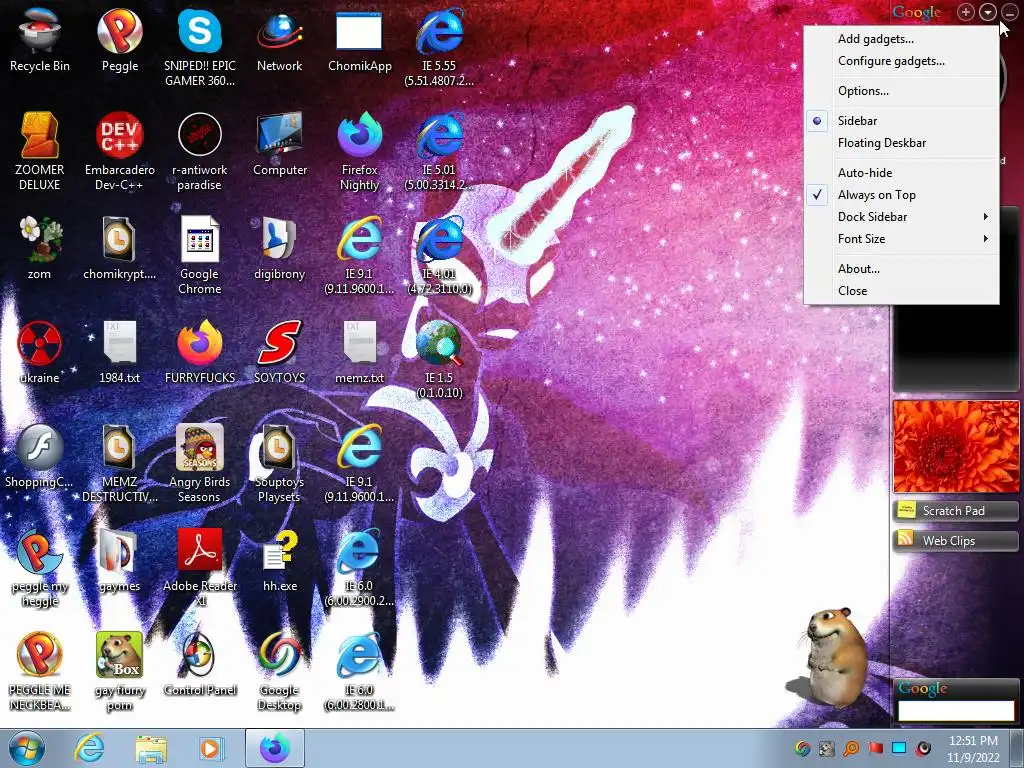Open the ShoppingC... Flash icon
The width and height of the screenshot is (1024, 768).
point(39,456)
